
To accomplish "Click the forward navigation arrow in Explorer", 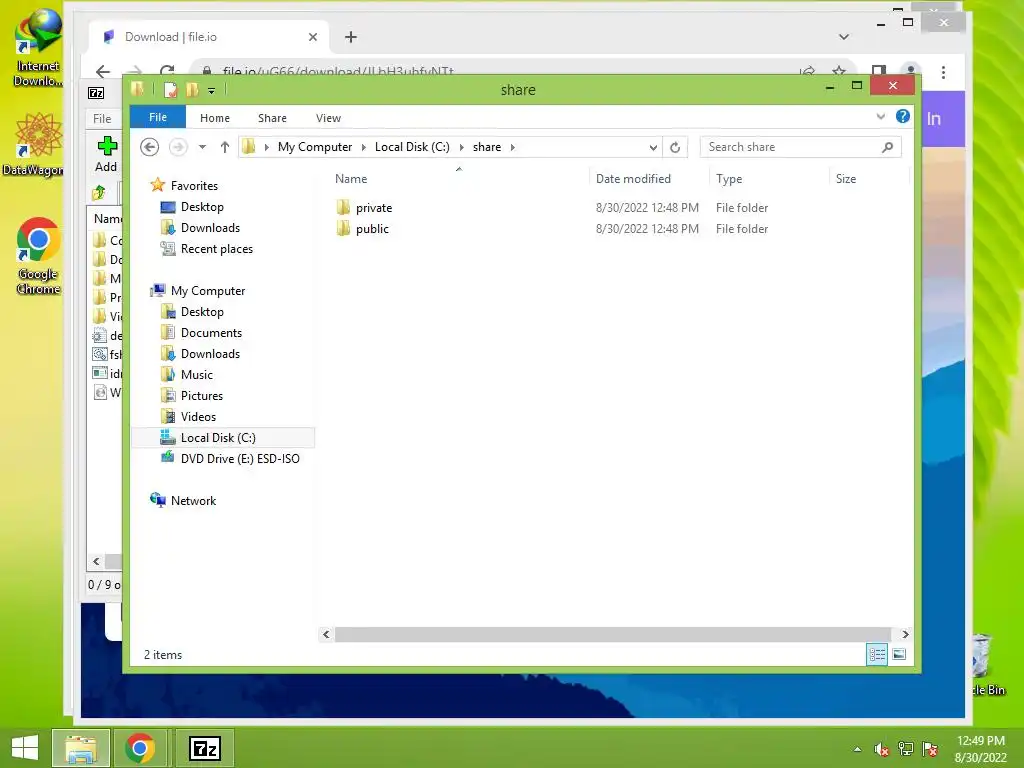I will click(x=178, y=147).
